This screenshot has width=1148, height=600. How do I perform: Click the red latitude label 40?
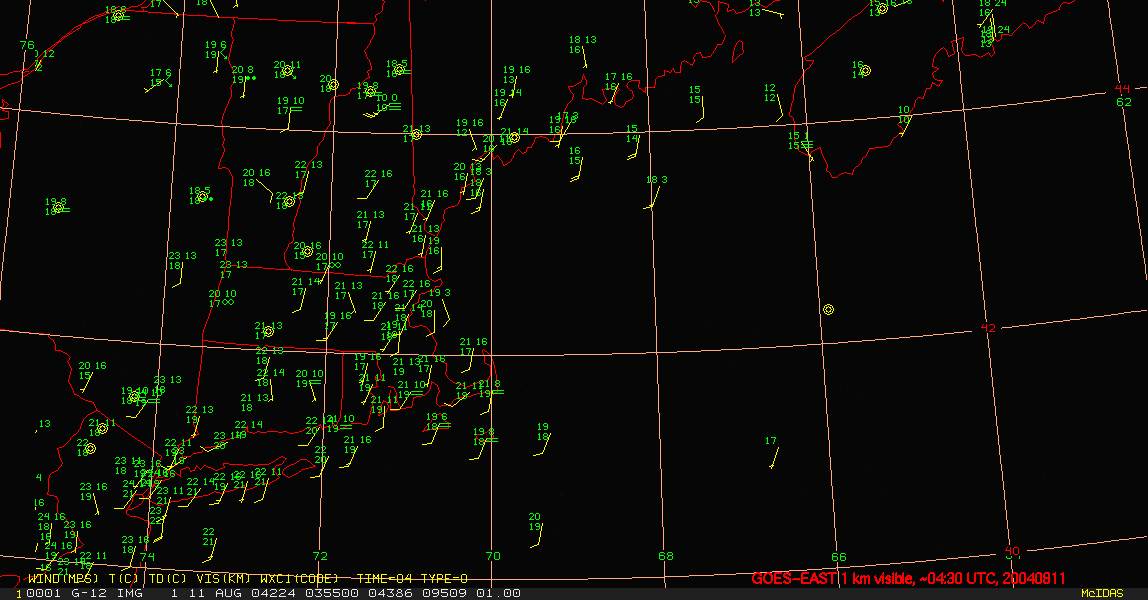pos(1012,551)
